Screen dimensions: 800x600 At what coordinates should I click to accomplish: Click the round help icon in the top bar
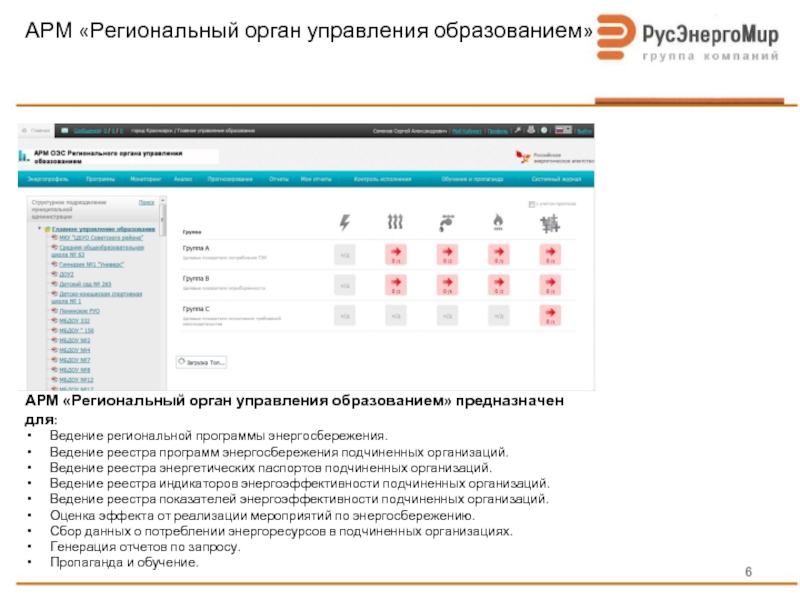click(544, 130)
